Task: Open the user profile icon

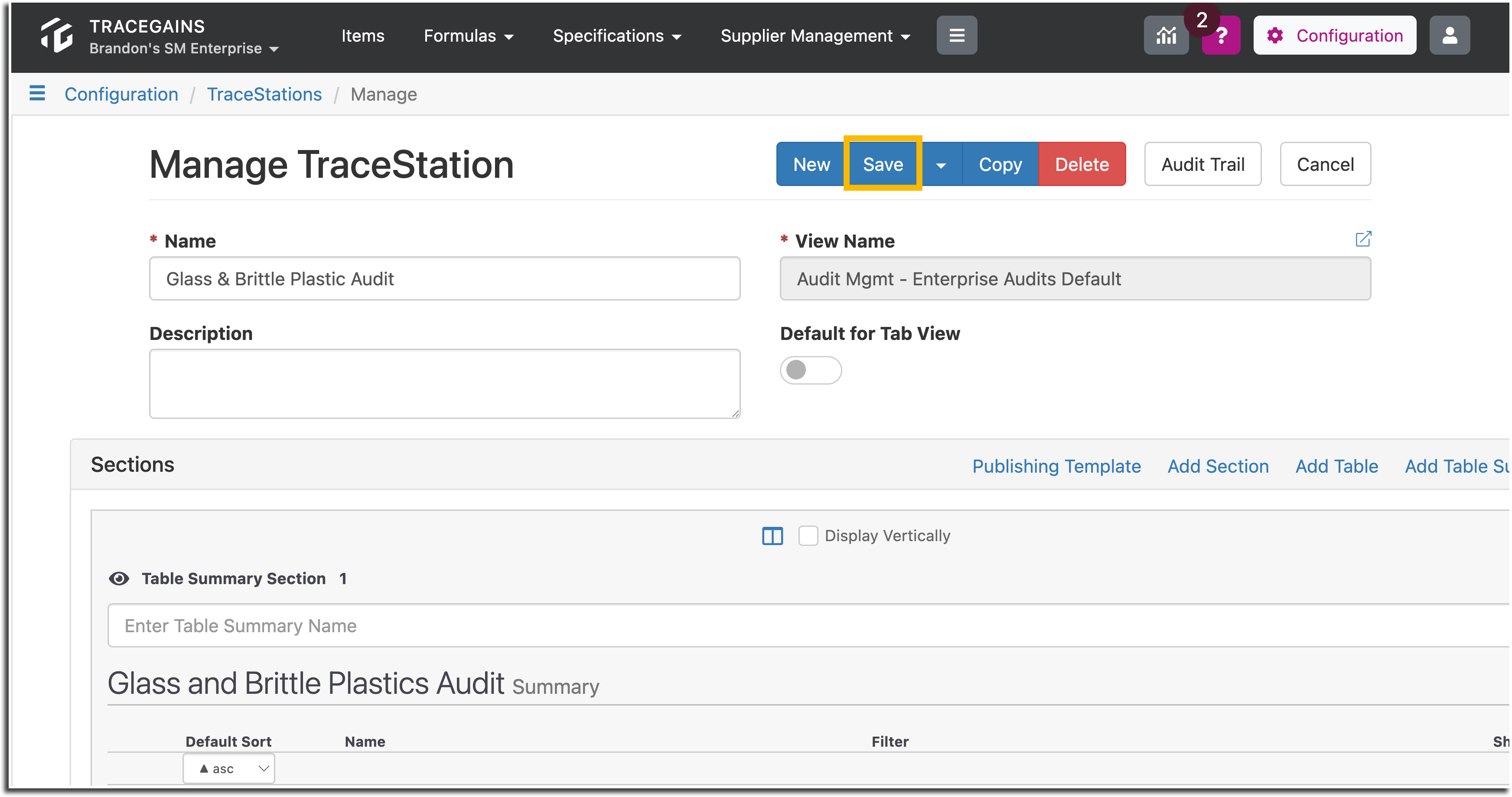Action: [x=1449, y=35]
